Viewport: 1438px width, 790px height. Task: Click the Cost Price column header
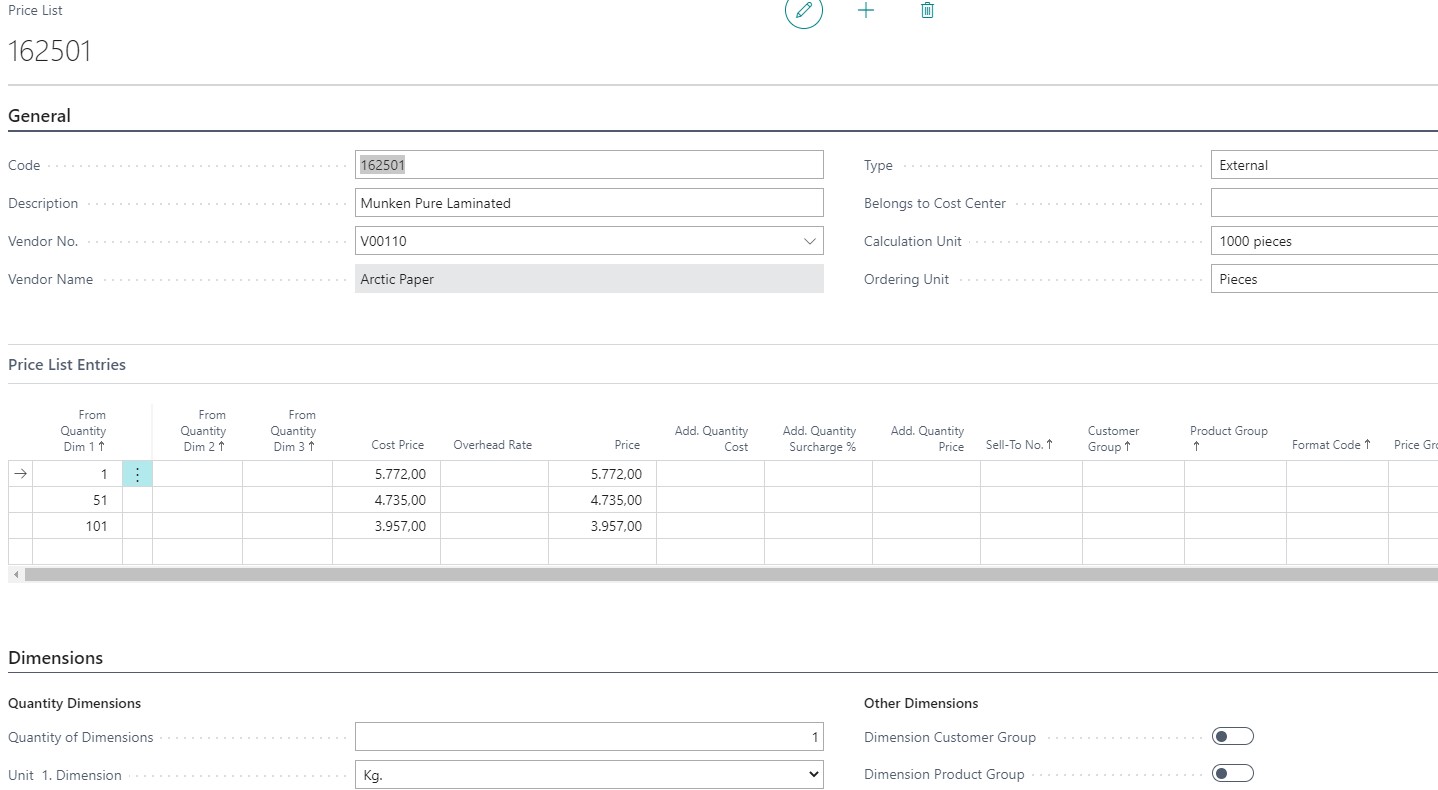pos(397,445)
